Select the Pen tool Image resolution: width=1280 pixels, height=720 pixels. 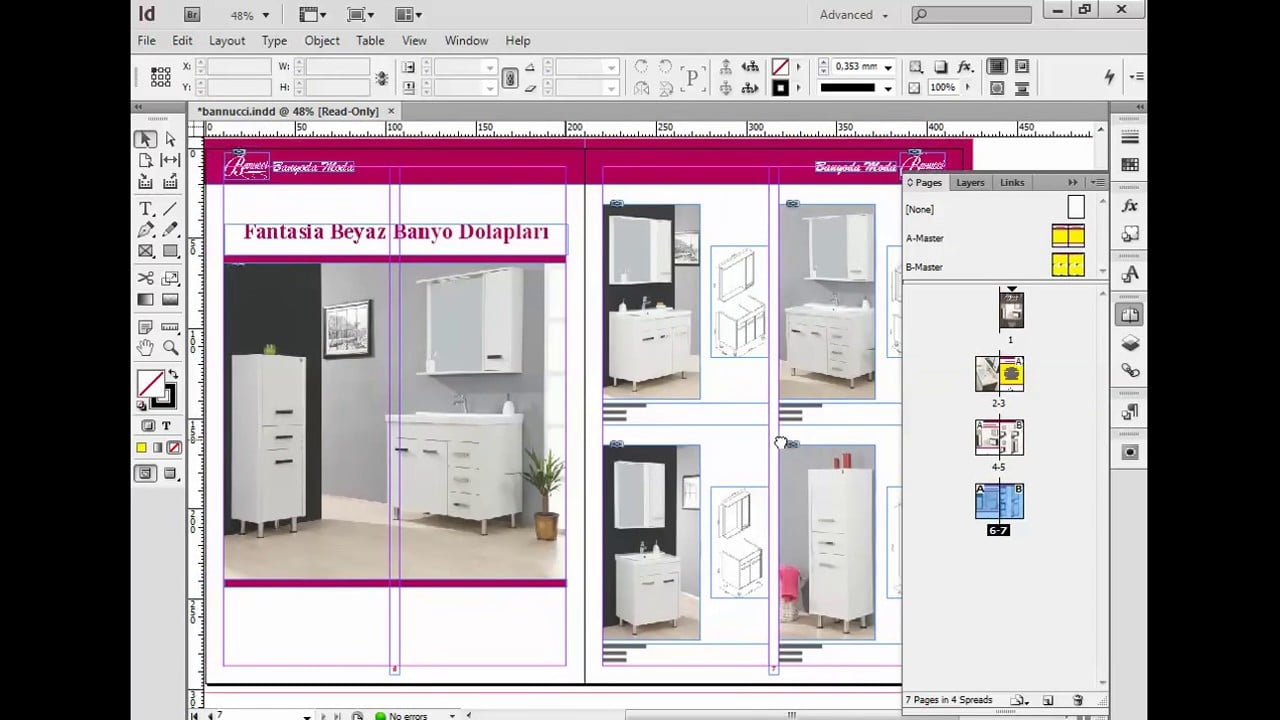coord(146,230)
